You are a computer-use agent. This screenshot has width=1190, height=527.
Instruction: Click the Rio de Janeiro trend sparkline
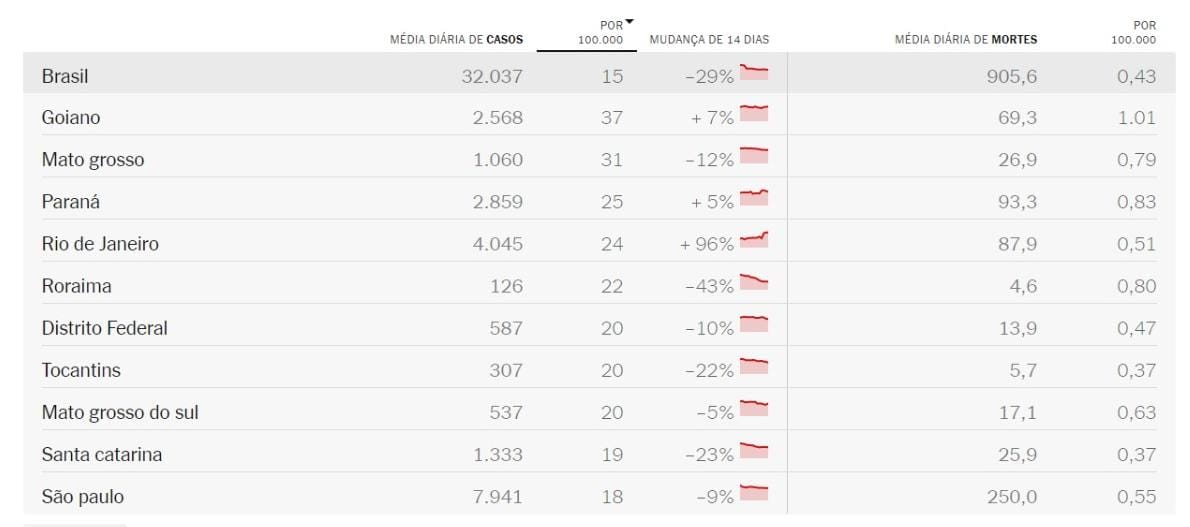pos(754,240)
